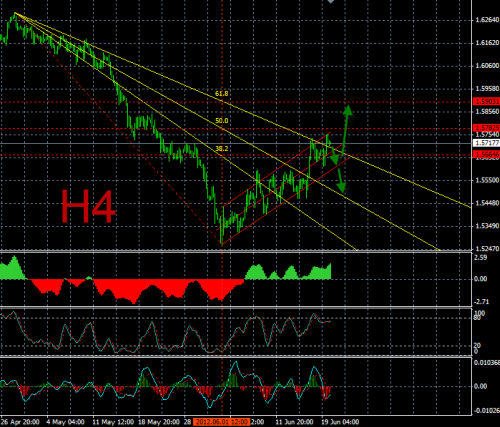
Task: Click the 4 May 04:00 time label
Action: click(65, 422)
